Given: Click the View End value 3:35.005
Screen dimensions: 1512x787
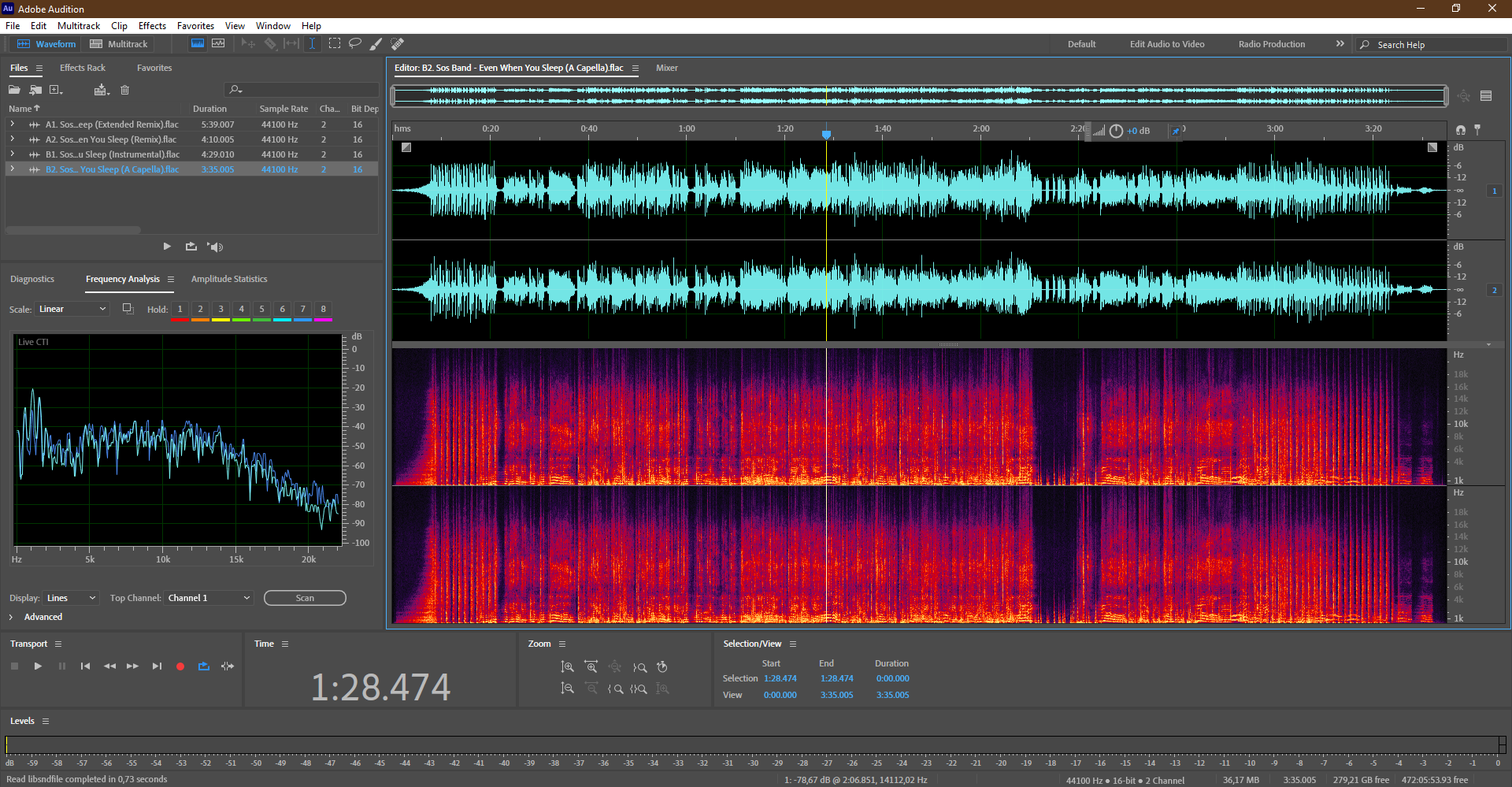Looking at the screenshot, I should 836,695.
